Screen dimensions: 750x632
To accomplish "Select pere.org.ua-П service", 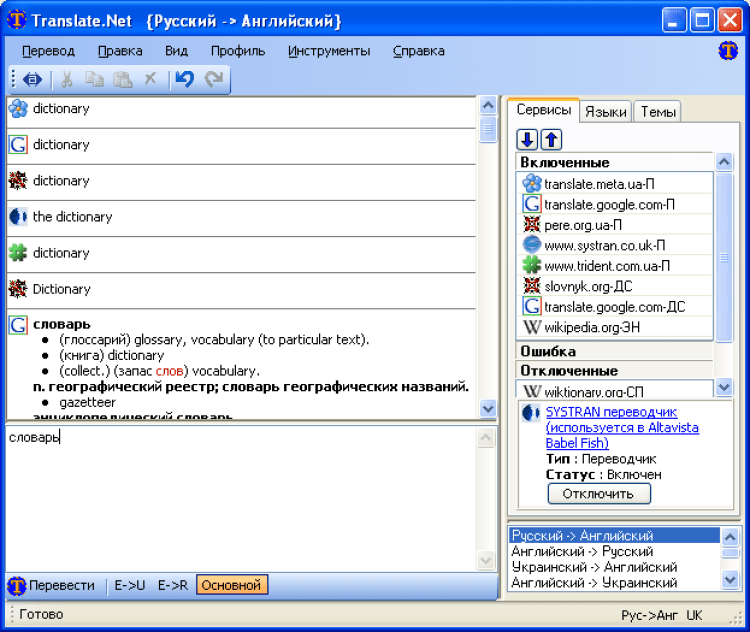I will click(x=615, y=225).
